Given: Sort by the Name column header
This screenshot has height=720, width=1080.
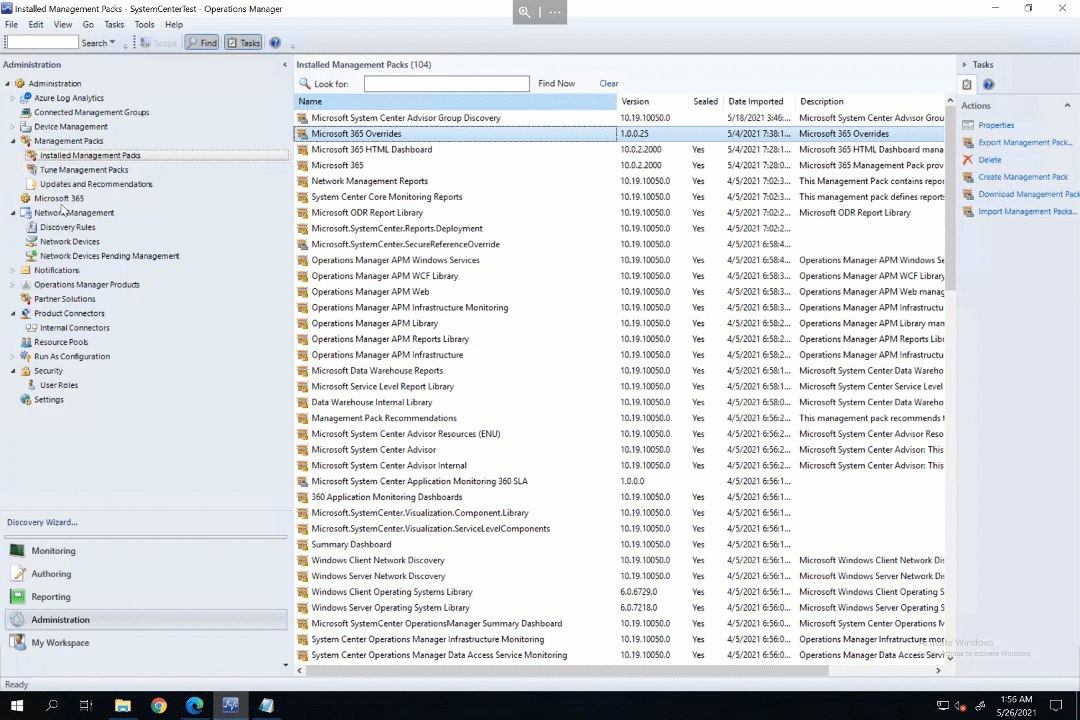Looking at the screenshot, I should 455,101.
